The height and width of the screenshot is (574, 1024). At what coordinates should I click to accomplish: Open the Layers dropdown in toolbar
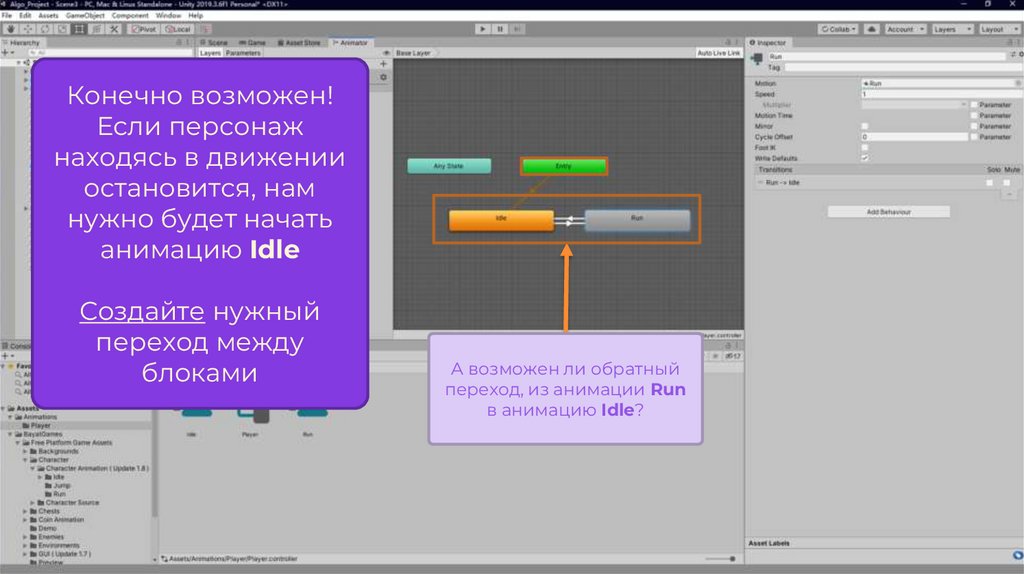point(949,29)
